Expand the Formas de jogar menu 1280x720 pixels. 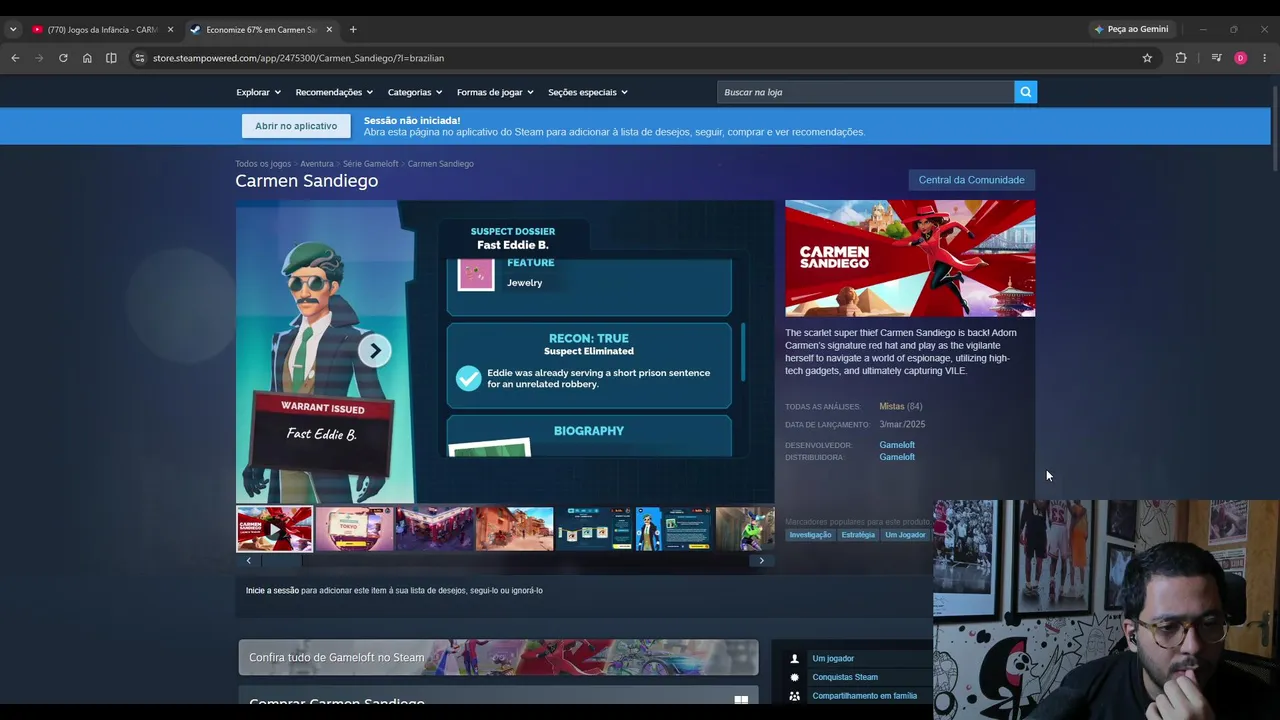pyautogui.click(x=495, y=92)
